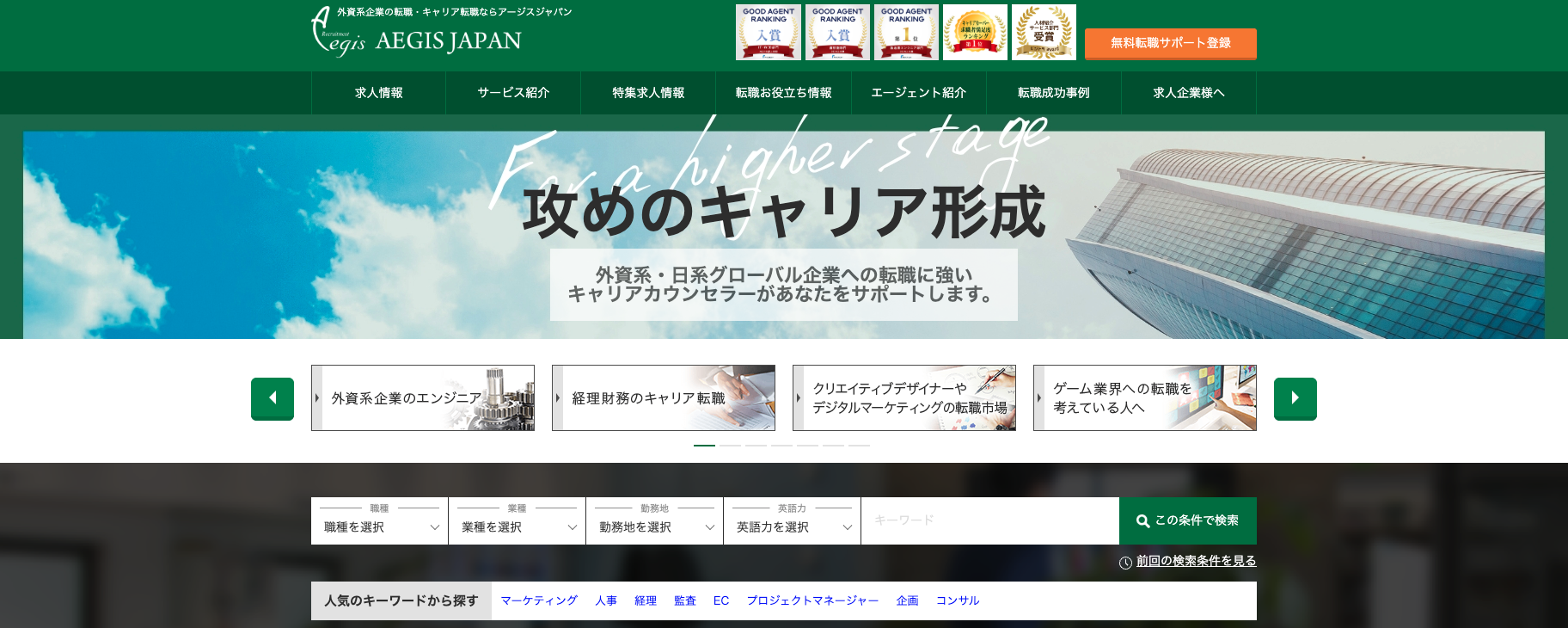Open the first Good Agent Ranking 入賞 badge
The height and width of the screenshot is (628, 1568).
pyautogui.click(x=769, y=33)
